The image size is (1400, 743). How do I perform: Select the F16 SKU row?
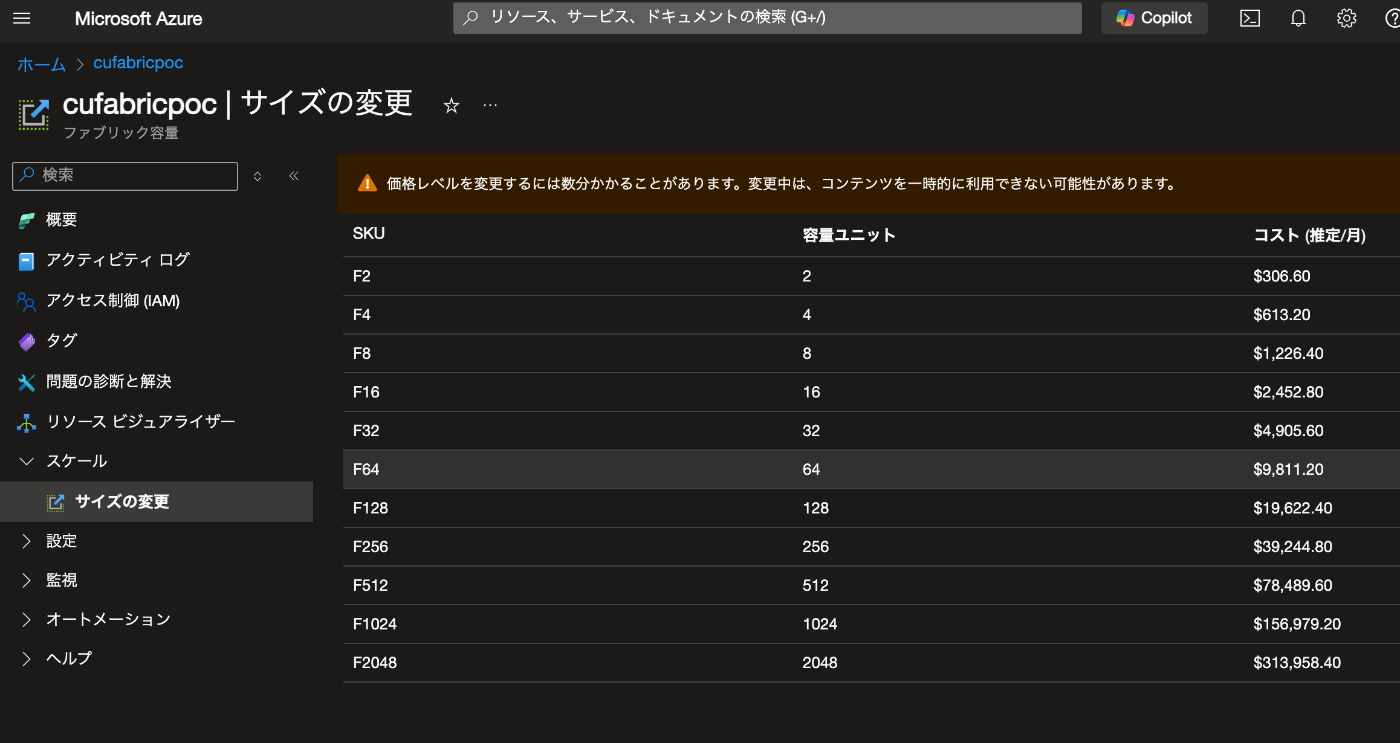pos(871,392)
